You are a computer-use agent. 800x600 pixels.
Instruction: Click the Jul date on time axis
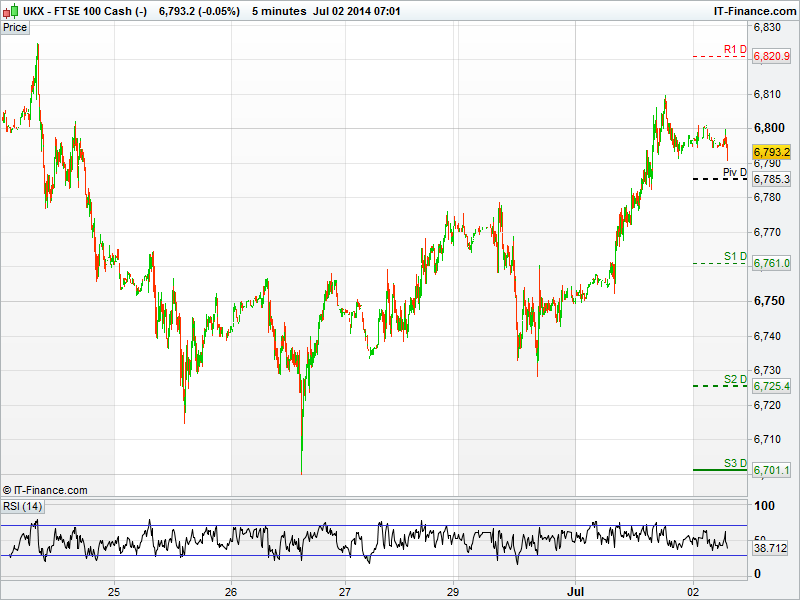point(576,590)
